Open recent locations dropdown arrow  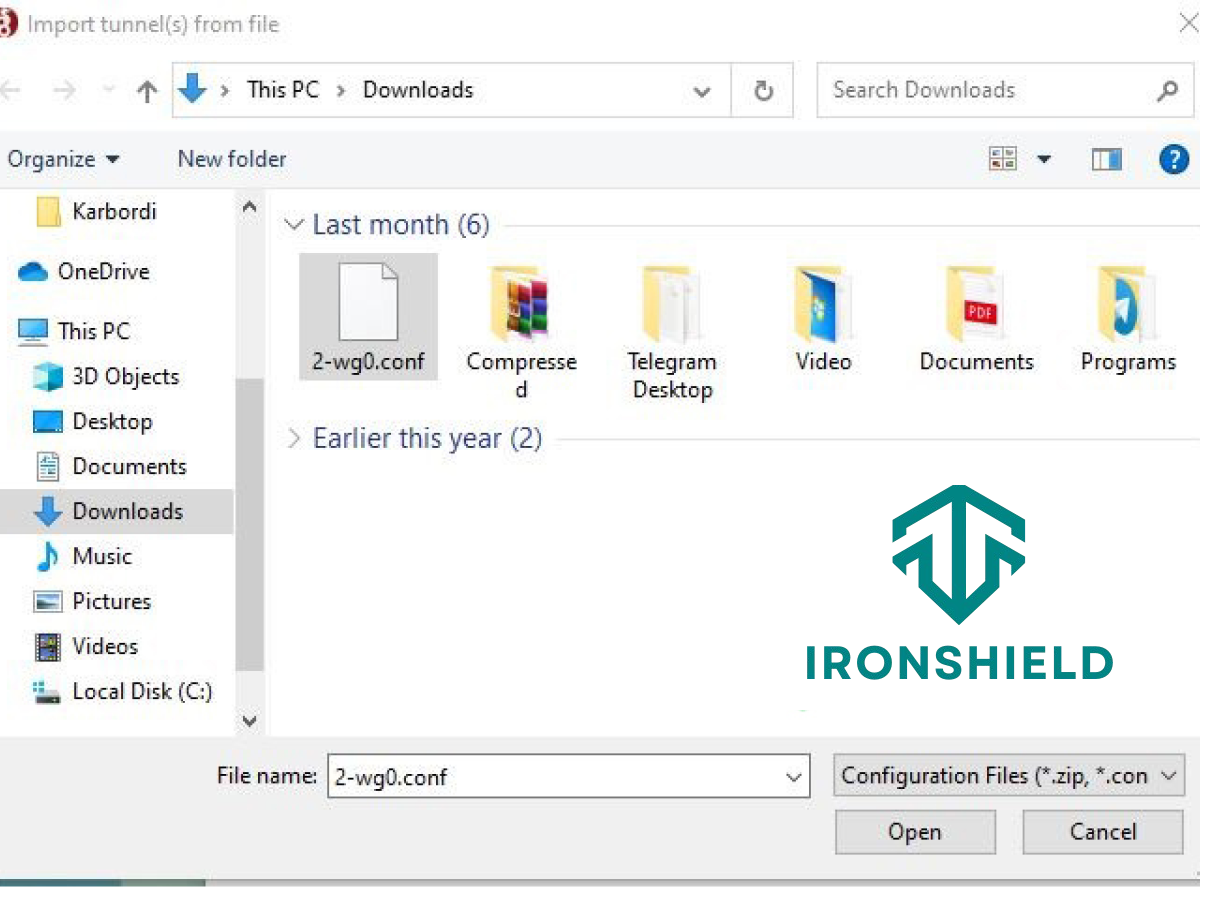(x=109, y=91)
